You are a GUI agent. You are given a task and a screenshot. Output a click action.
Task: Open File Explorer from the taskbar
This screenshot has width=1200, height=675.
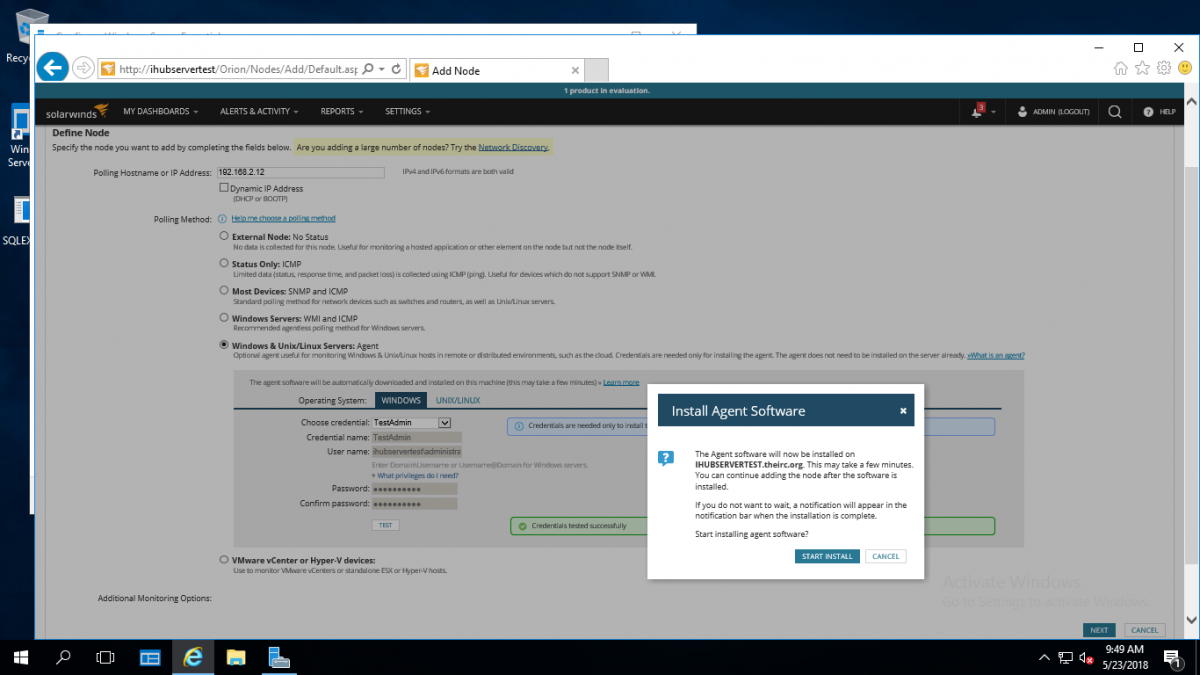coord(236,657)
